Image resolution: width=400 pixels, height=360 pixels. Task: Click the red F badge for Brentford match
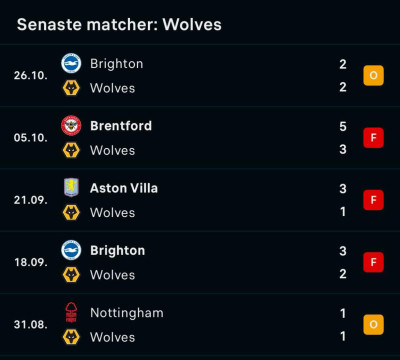click(x=373, y=138)
